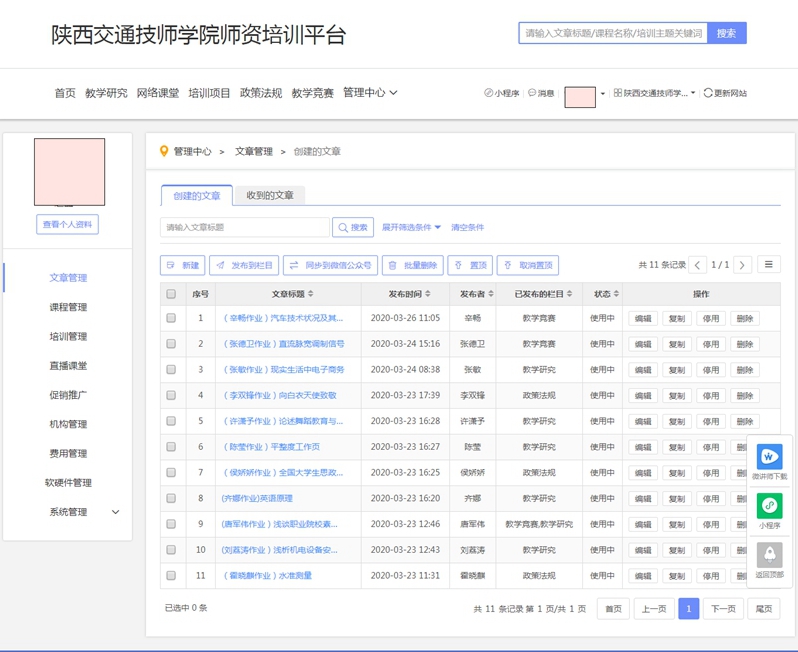Expand the 管理中心 dropdown menu

tap(370, 93)
